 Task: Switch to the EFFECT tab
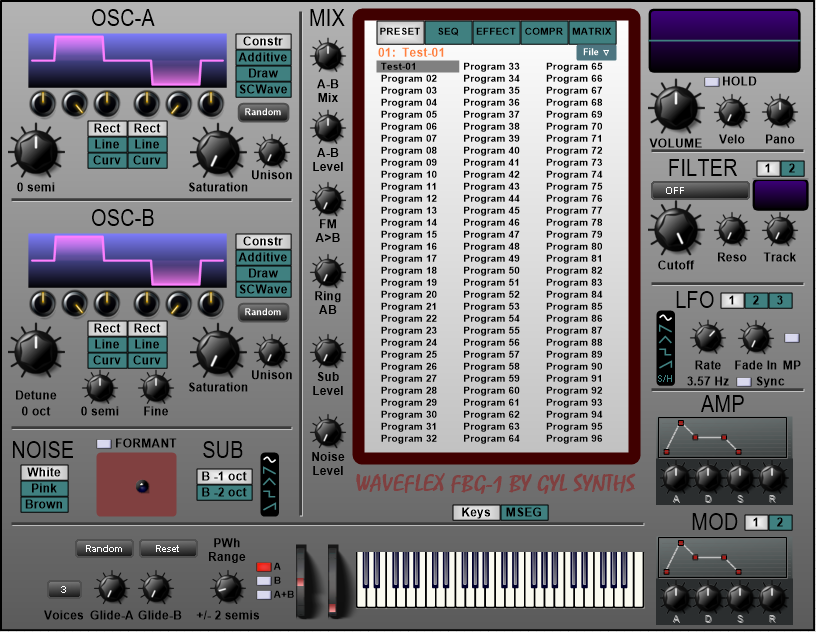coord(496,32)
